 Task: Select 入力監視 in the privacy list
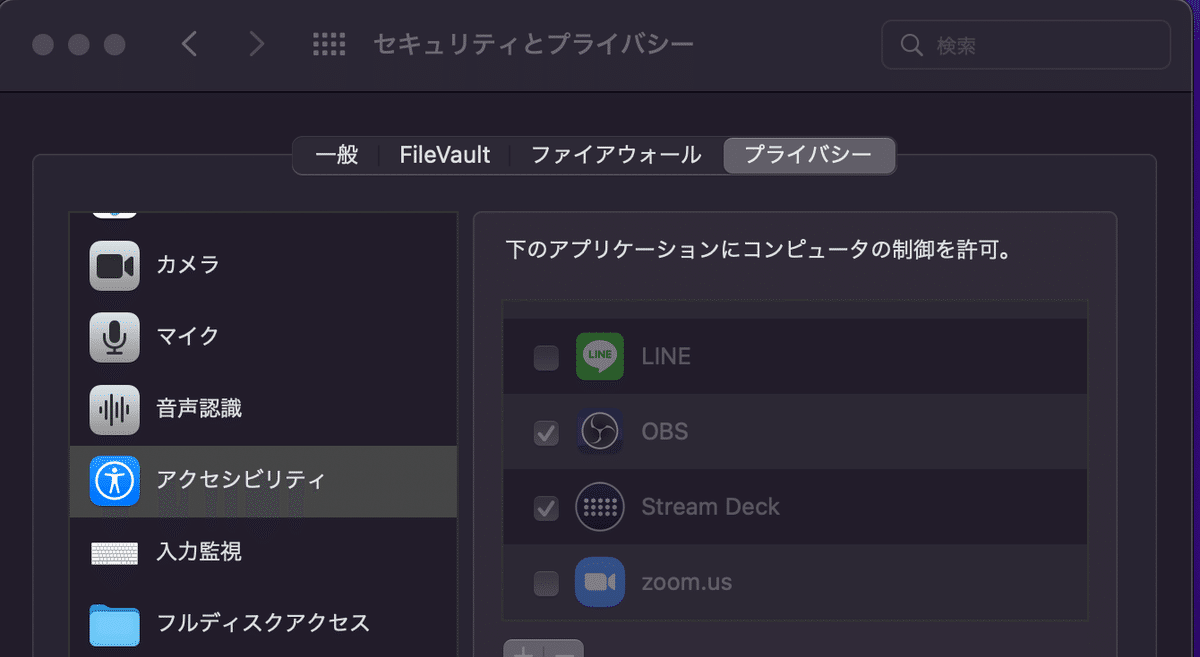click(x=263, y=553)
